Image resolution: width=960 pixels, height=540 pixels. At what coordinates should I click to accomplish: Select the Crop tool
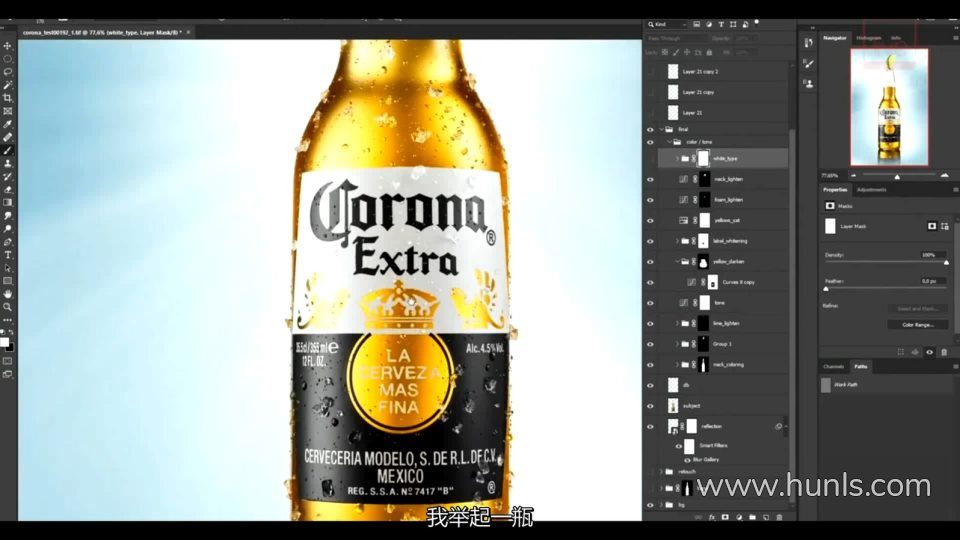click(7, 98)
